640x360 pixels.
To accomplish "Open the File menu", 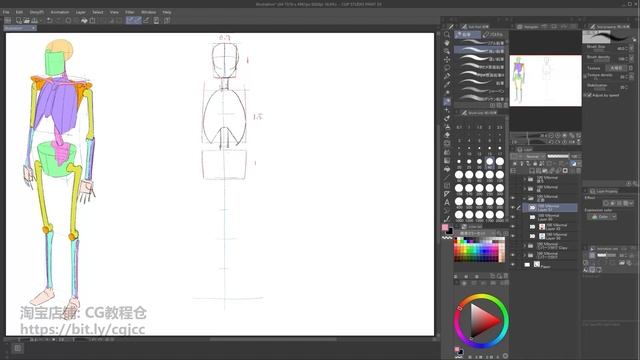I will 6,12.
